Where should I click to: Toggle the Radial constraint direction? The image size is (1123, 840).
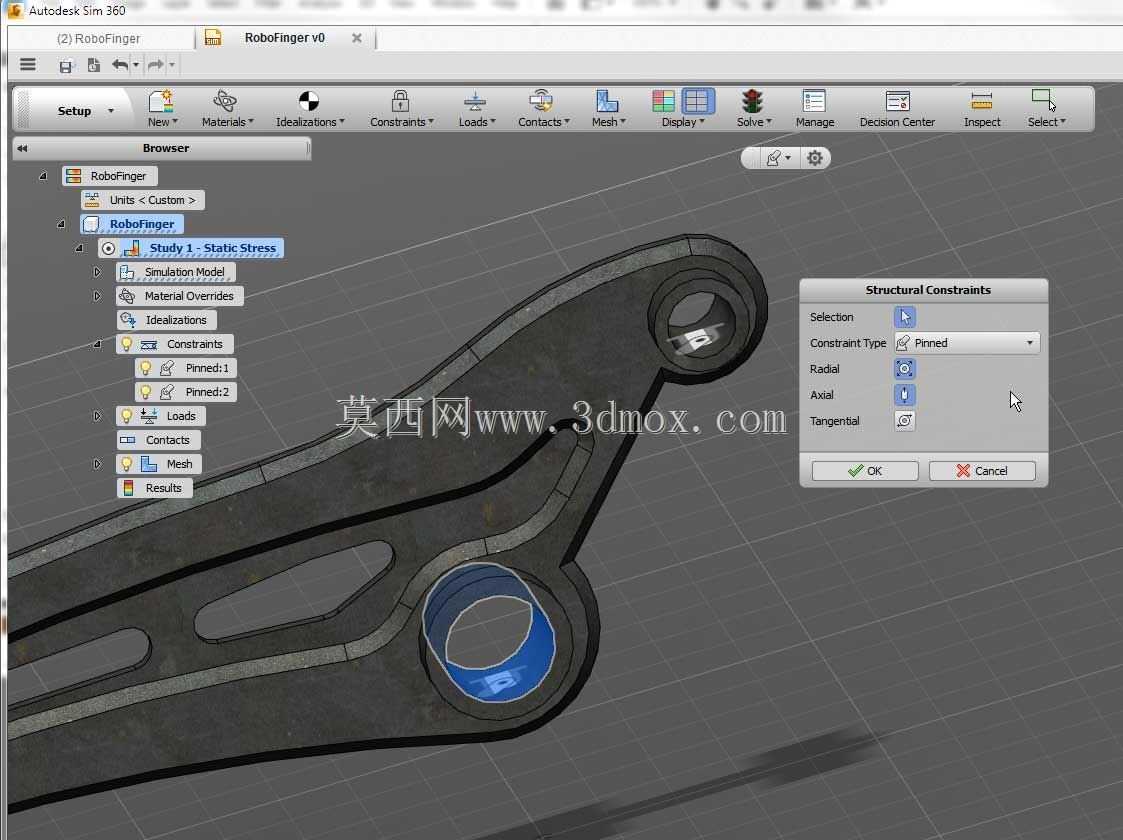point(905,369)
